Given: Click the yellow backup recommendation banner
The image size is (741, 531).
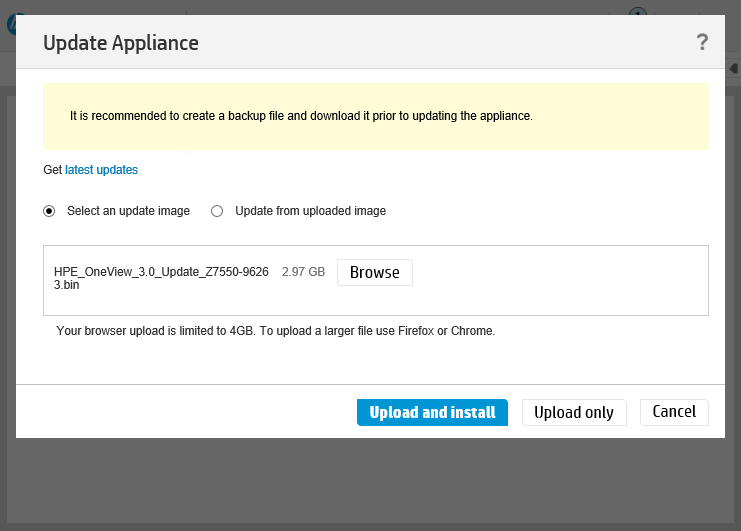Looking at the screenshot, I should point(376,116).
